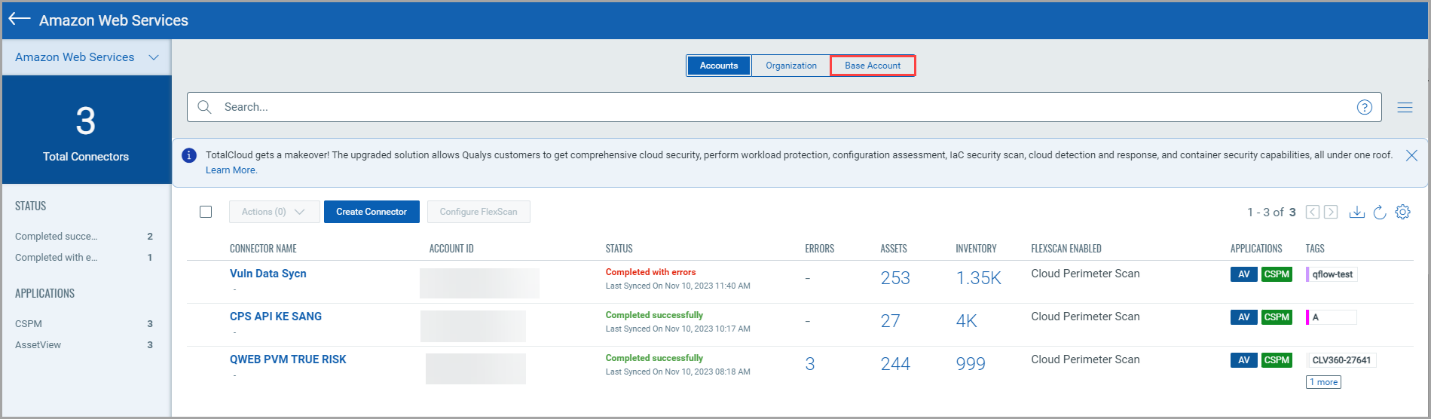
Task: Click the Create Connector button
Action: click(x=372, y=212)
